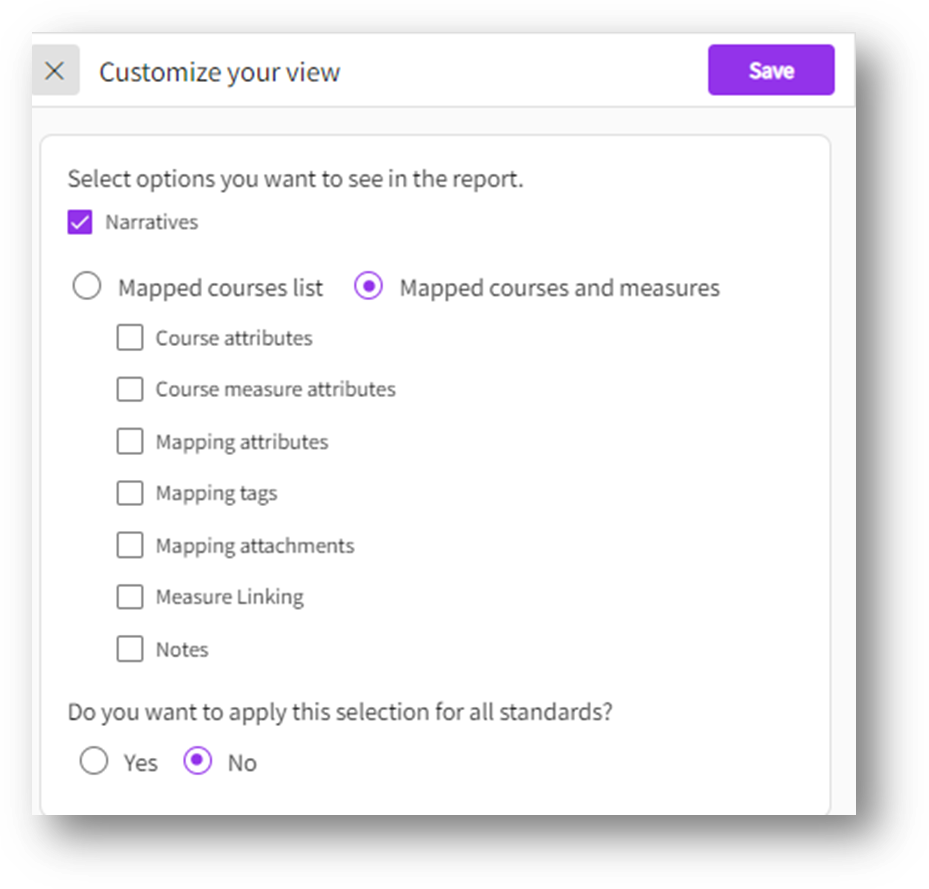929x889 pixels.
Task: Click the 'Mapping attachments' label text
Action: pos(254,545)
